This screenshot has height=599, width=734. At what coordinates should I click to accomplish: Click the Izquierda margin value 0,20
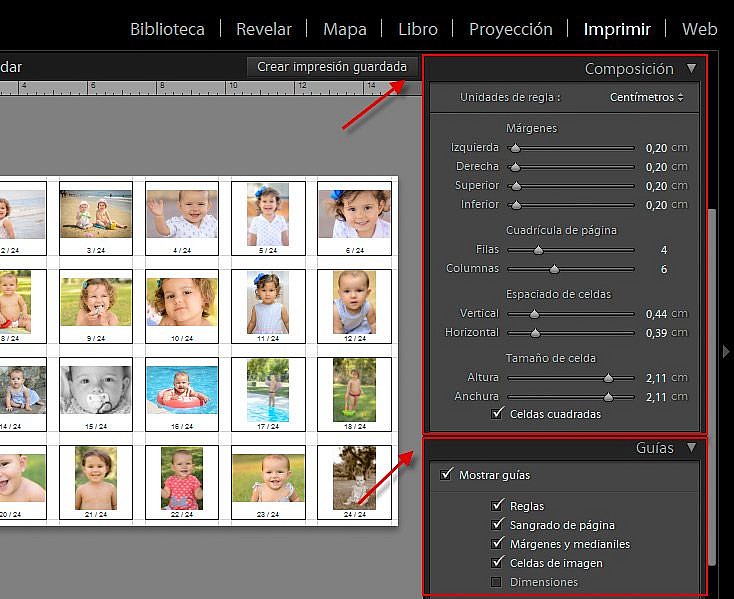coord(656,148)
